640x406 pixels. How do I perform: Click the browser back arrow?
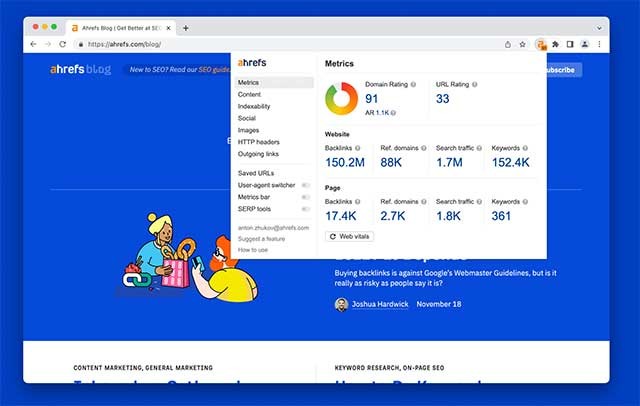pyautogui.click(x=33, y=44)
